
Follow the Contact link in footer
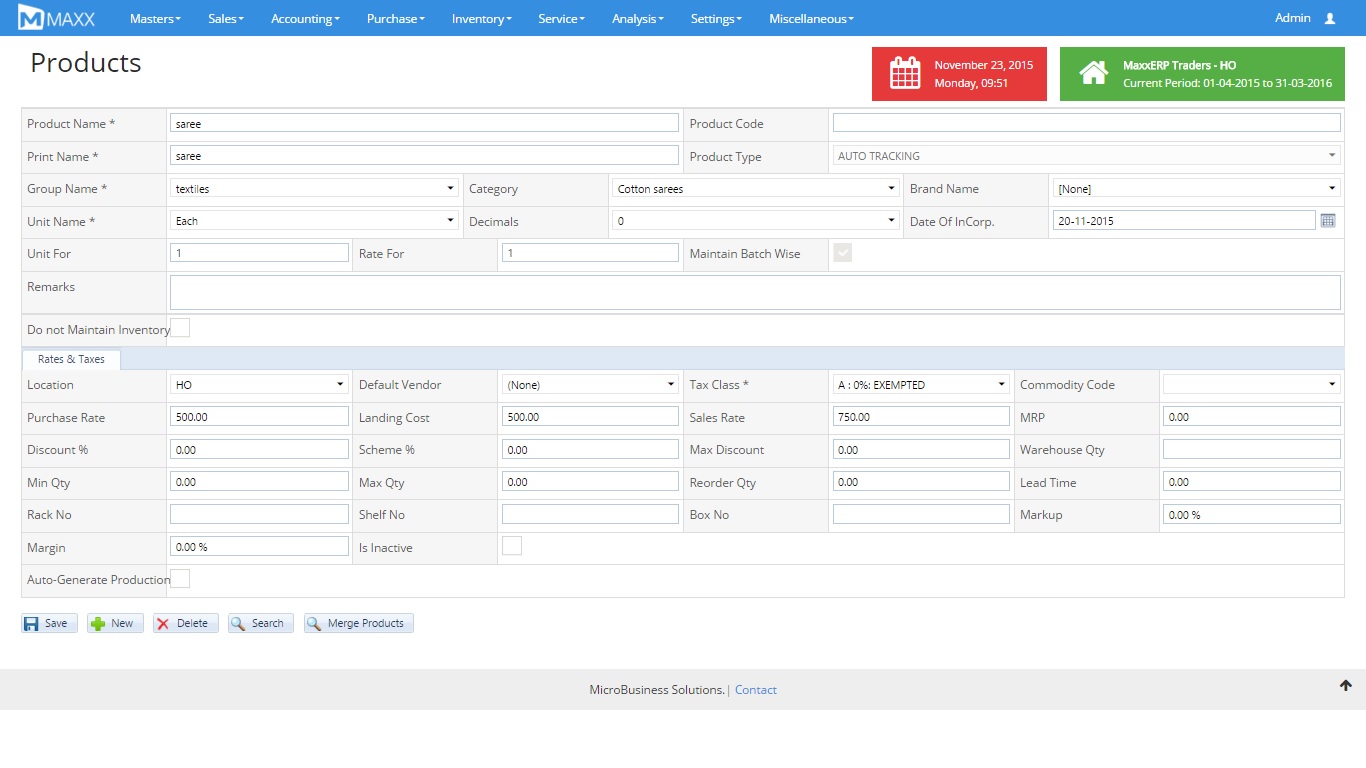pyautogui.click(x=755, y=690)
